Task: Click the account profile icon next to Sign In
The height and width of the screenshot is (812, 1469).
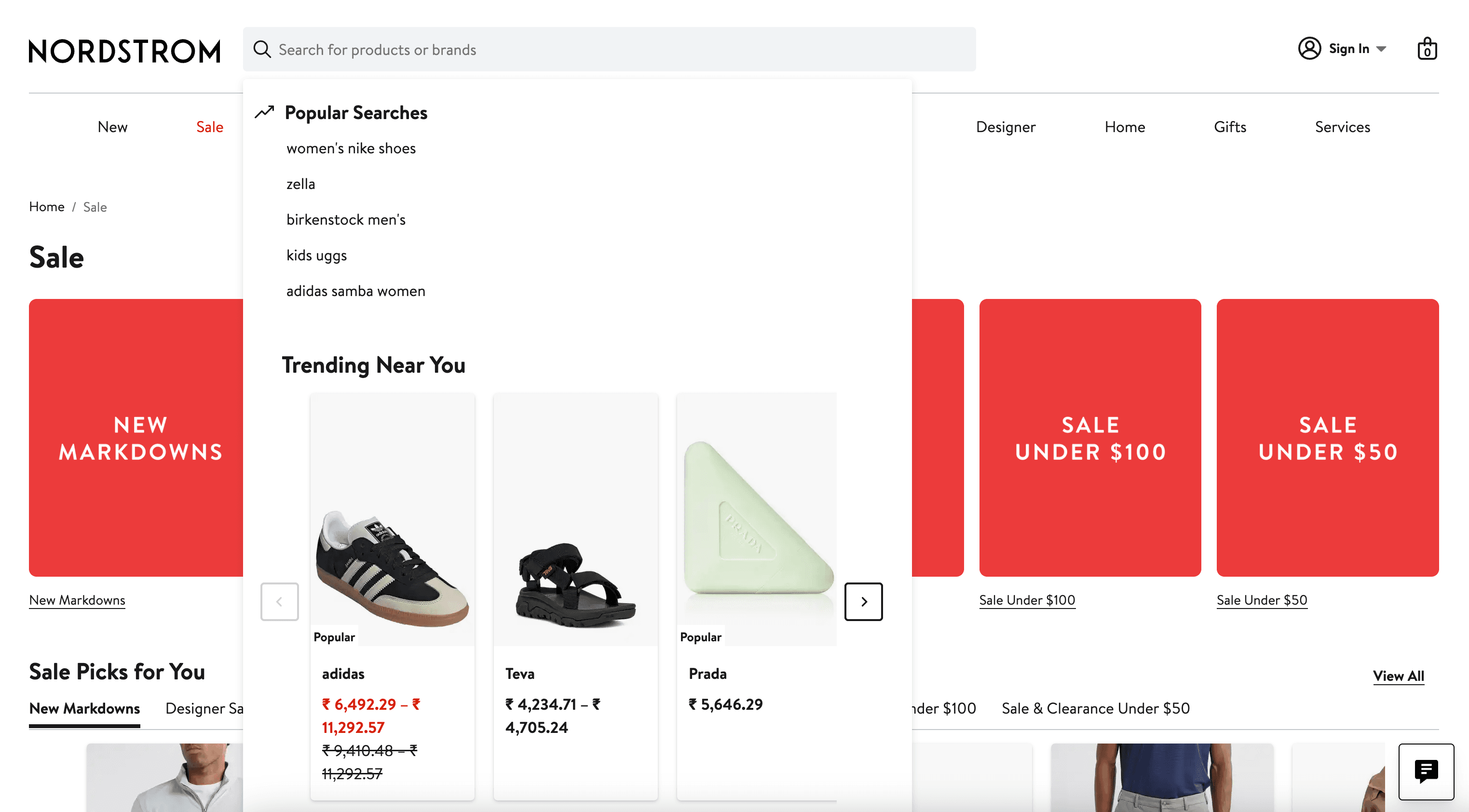Action: [x=1309, y=49]
